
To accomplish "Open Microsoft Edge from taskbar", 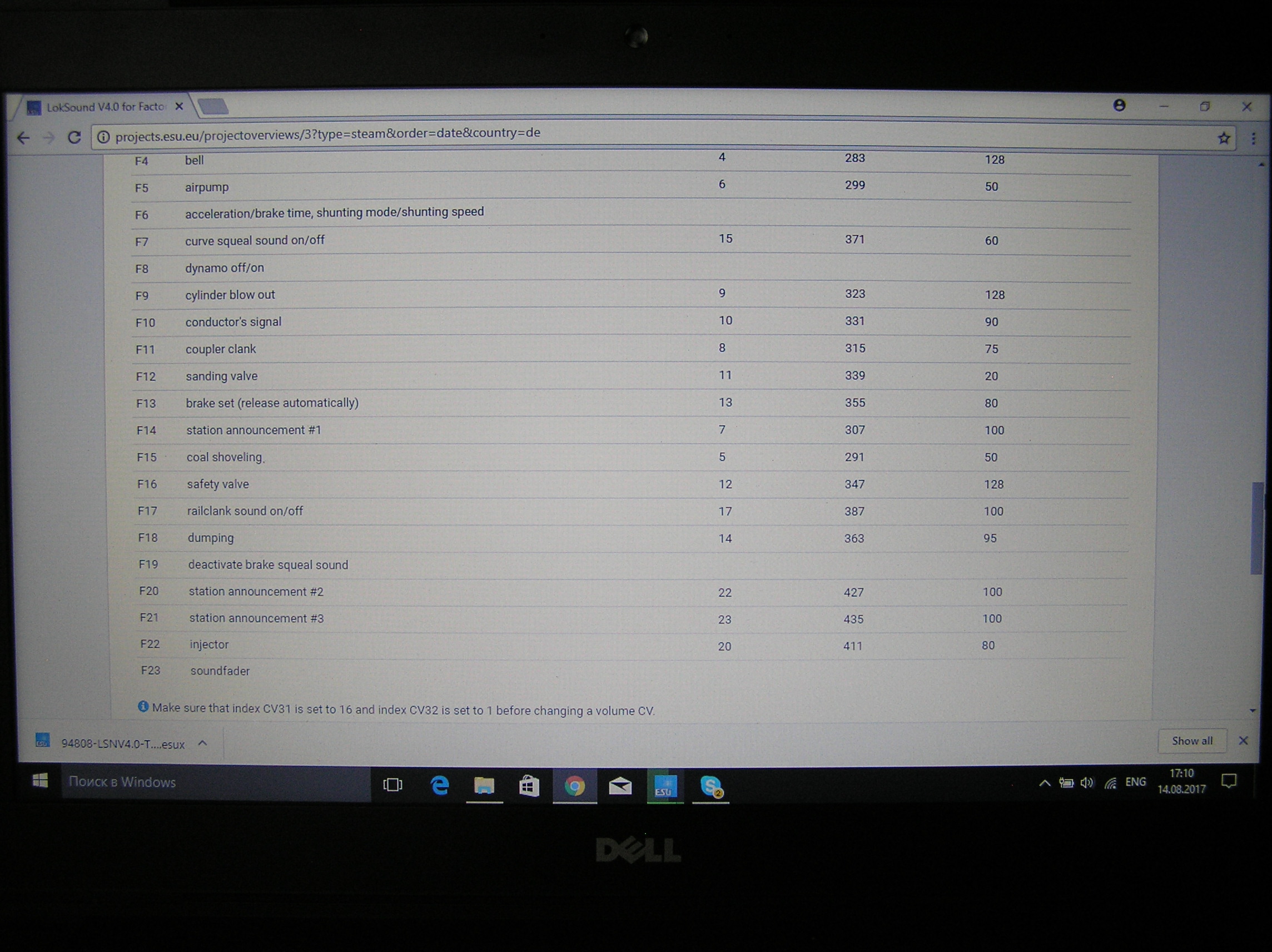I will tap(440, 785).
